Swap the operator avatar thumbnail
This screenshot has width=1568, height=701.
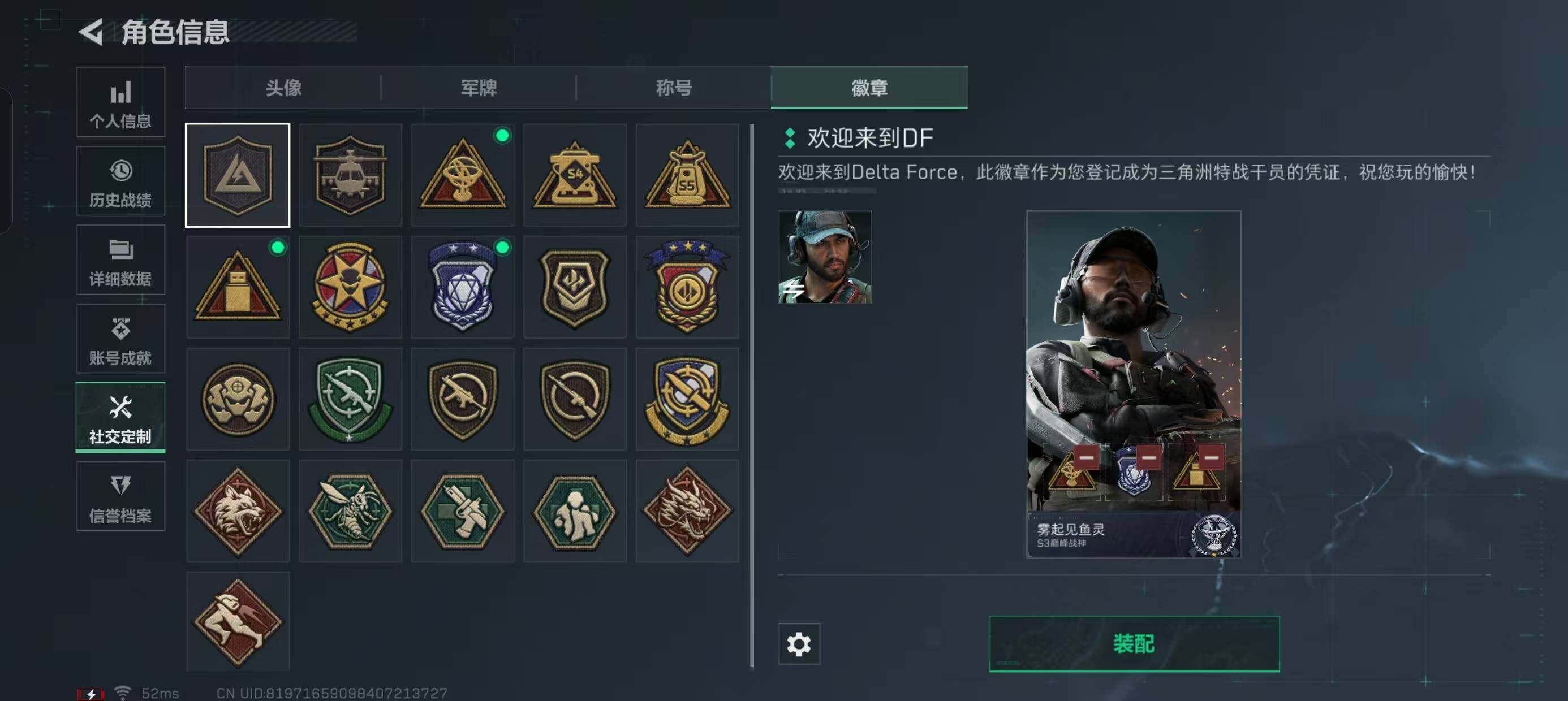[x=825, y=257]
